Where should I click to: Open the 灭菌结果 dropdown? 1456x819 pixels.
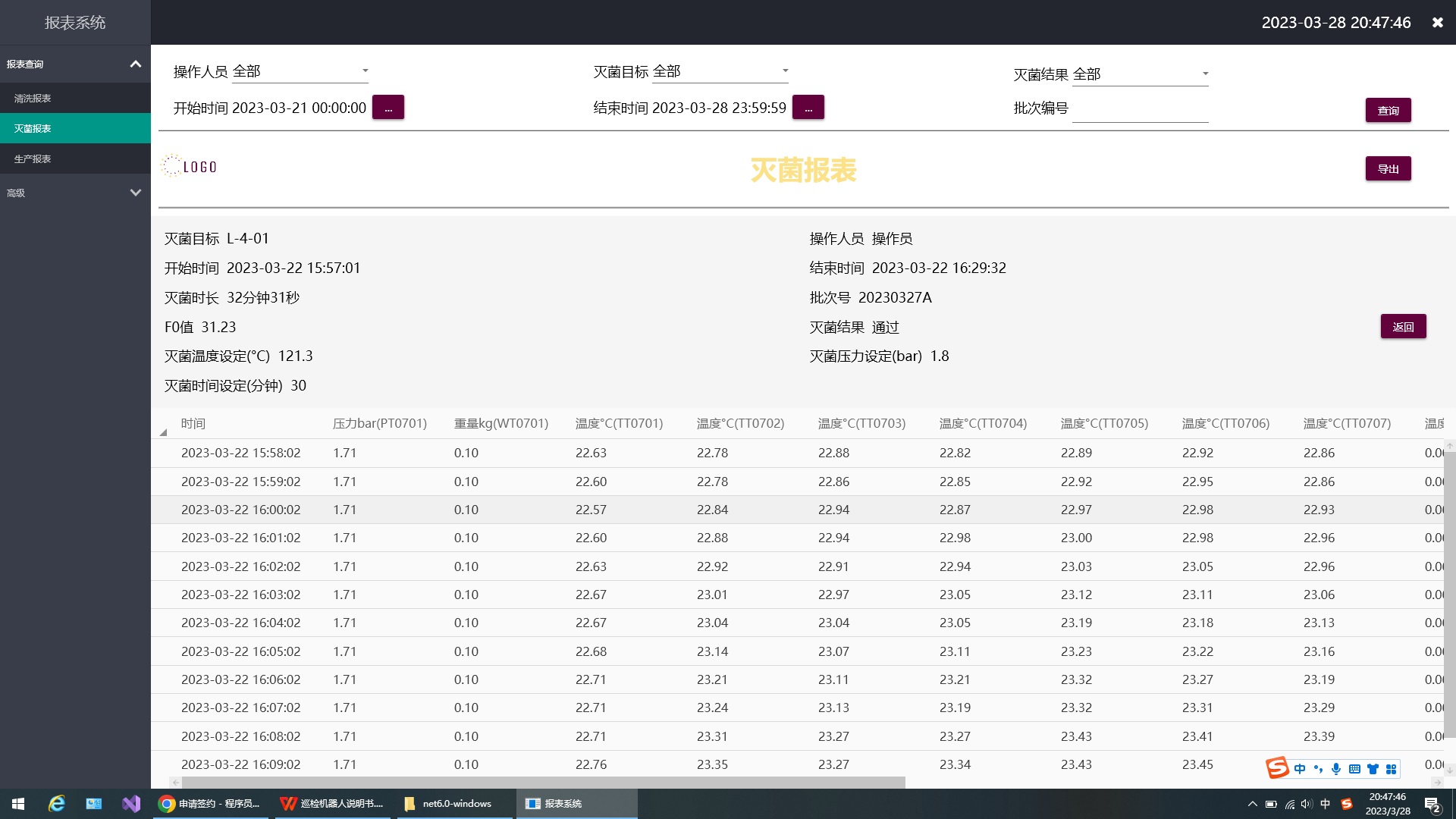tap(1141, 74)
